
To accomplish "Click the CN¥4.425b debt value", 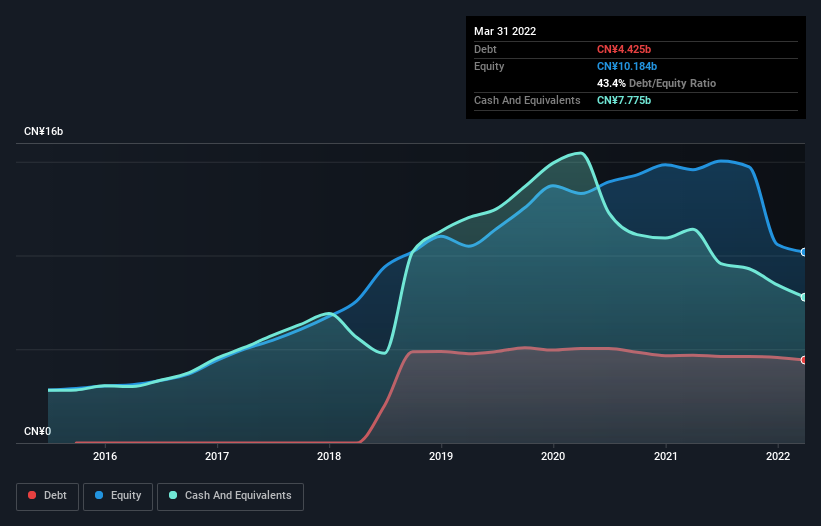I will 624,49.
